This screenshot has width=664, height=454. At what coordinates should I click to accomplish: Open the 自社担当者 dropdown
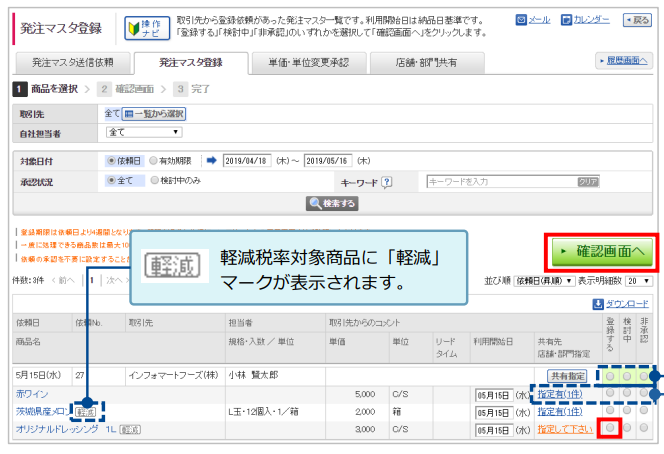click(x=144, y=132)
